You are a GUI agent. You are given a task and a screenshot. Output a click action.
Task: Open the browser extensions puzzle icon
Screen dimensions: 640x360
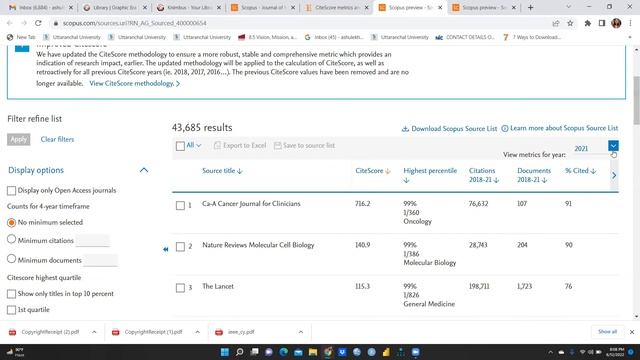[587, 23]
